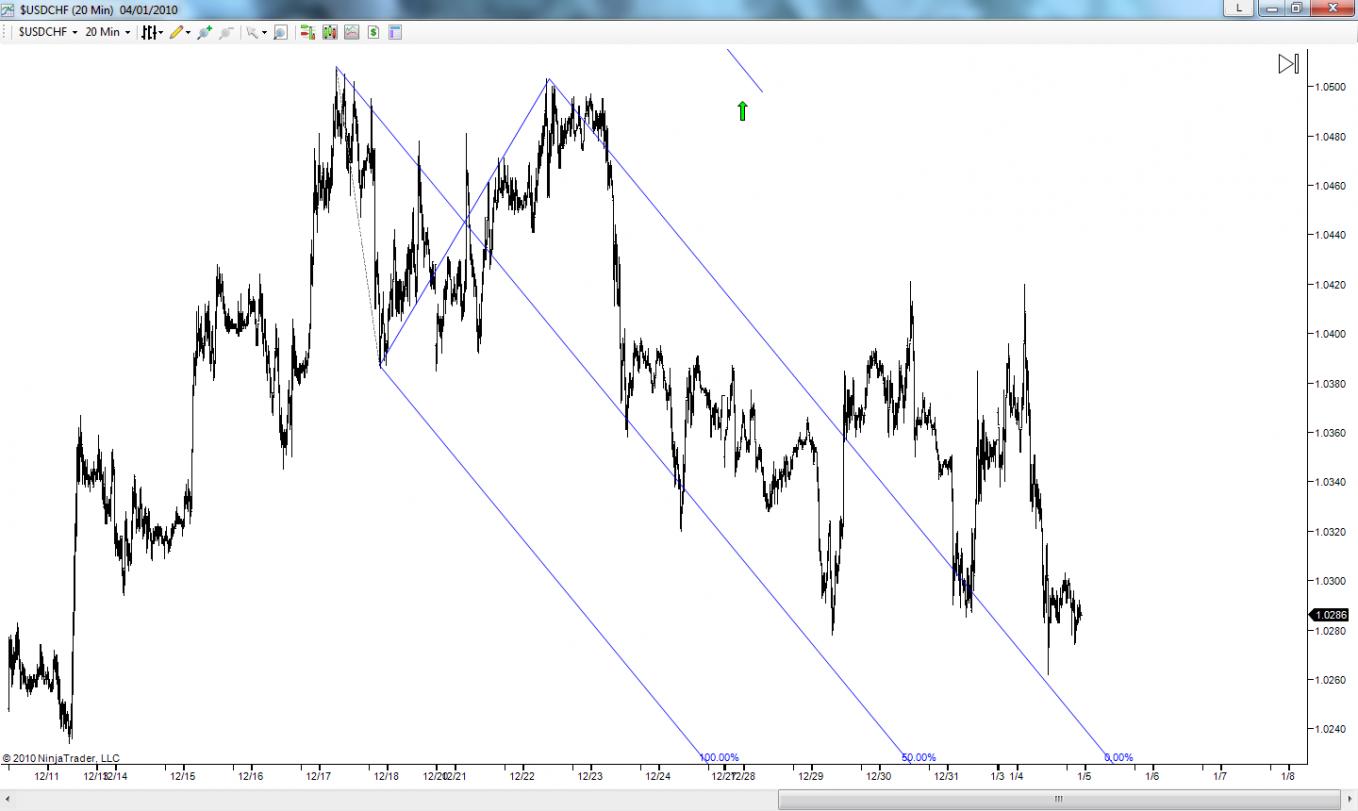This screenshot has height=811, width=1358.
Task: Jump to latest bar arrow button
Action: [x=1289, y=64]
